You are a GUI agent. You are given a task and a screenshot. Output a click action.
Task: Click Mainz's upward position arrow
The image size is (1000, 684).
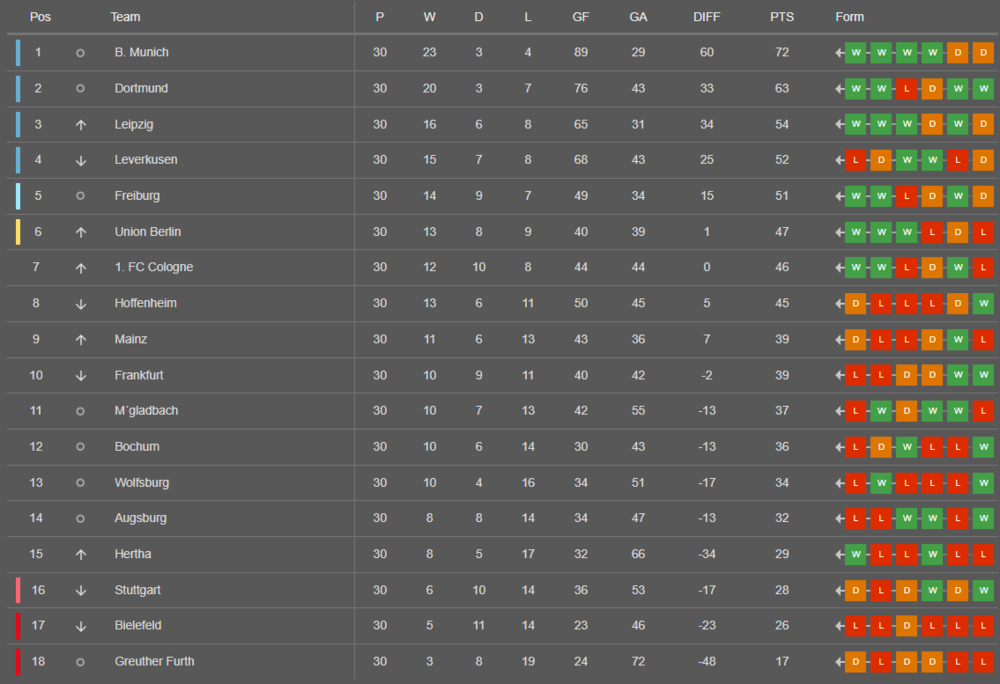tap(80, 340)
